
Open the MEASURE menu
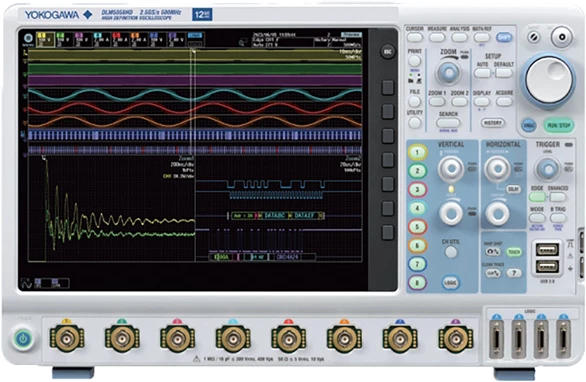(437, 37)
